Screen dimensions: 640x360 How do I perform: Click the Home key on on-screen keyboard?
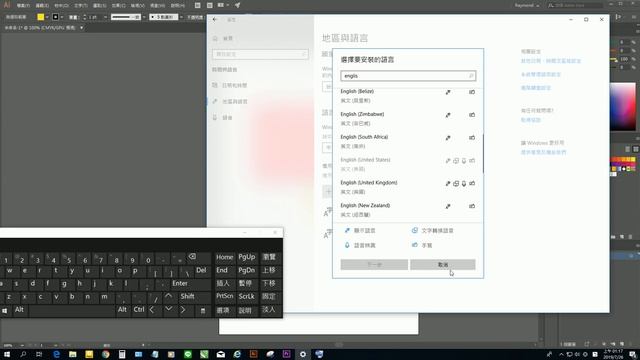[224, 257]
